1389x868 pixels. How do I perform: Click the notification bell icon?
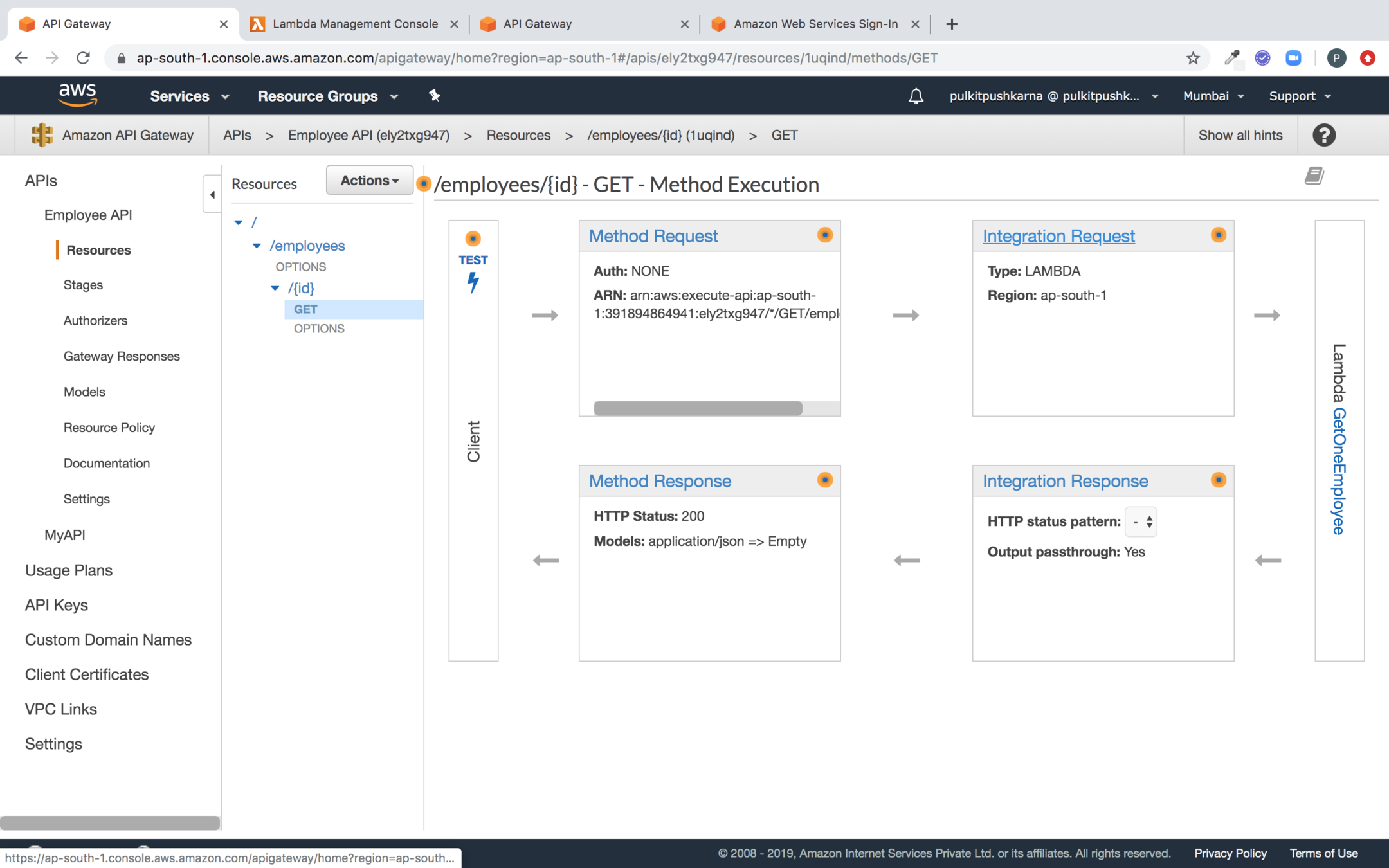coord(916,96)
